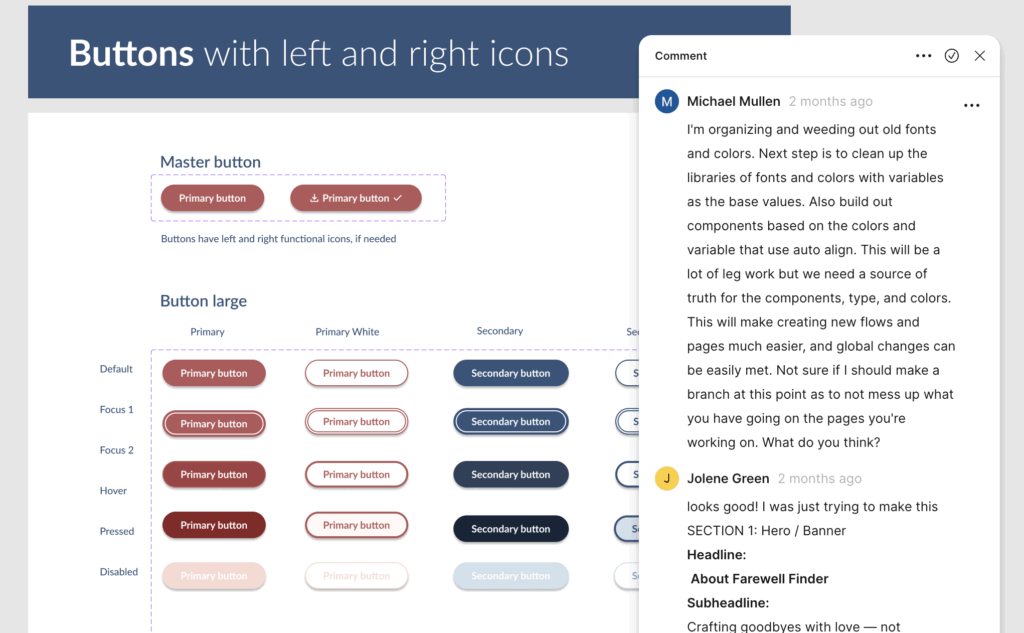Select the Pressed Primary White button
The height and width of the screenshot is (633, 1024).
[x=356, y=525]
